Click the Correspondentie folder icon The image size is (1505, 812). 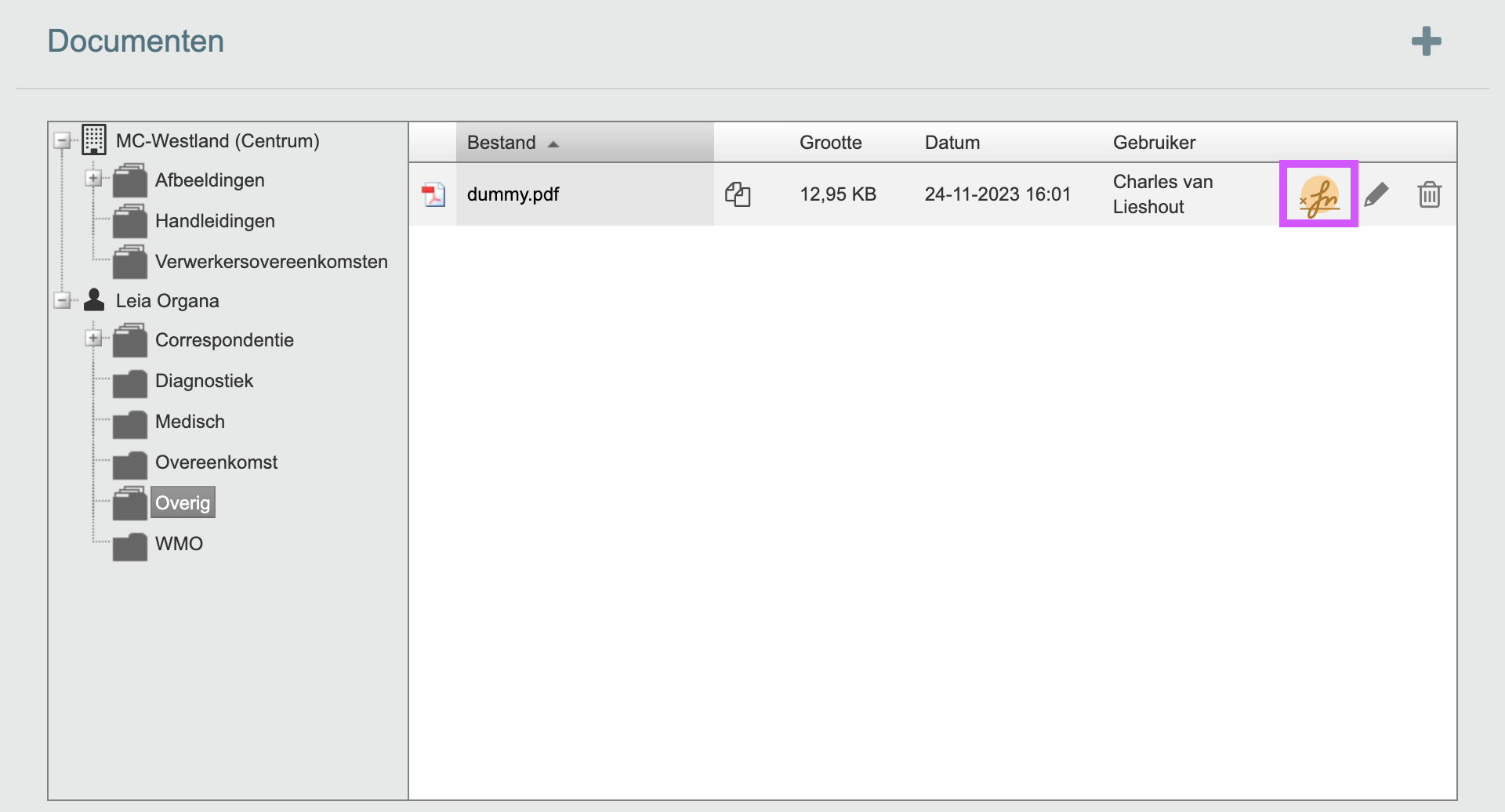(129, 340)
